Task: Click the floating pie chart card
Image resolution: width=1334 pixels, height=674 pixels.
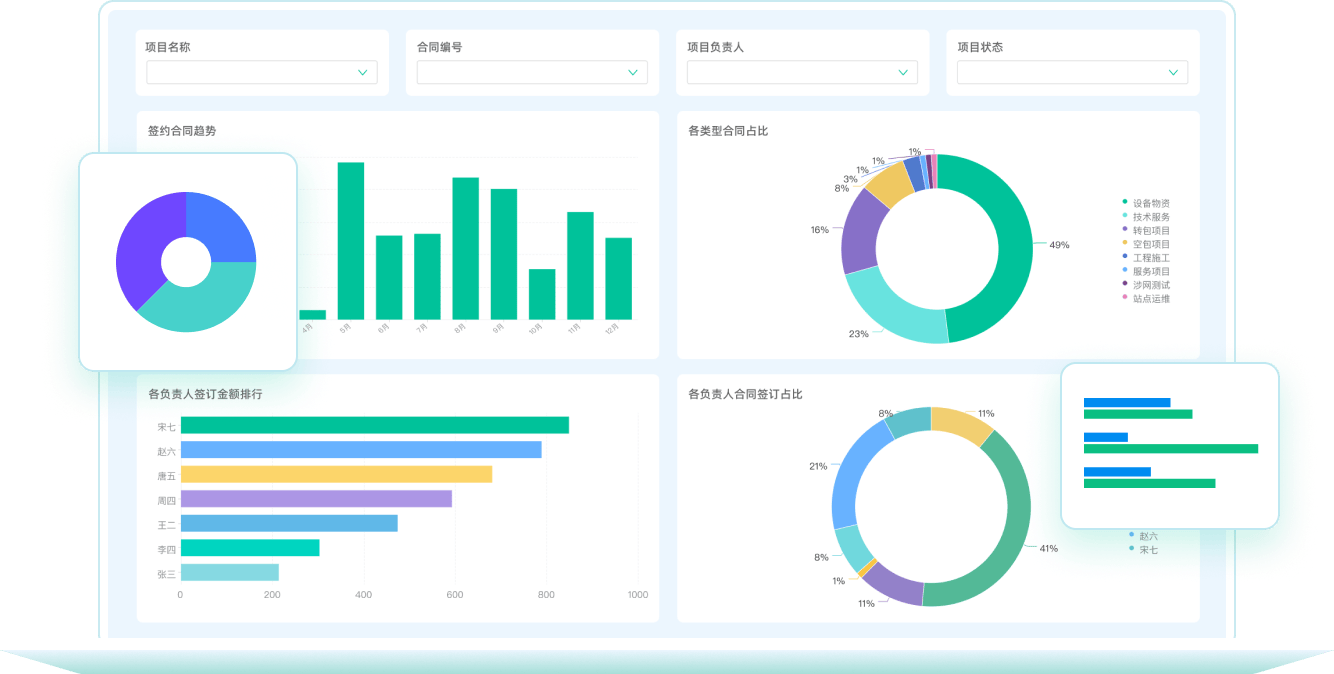Action: (x=188, y=262)
